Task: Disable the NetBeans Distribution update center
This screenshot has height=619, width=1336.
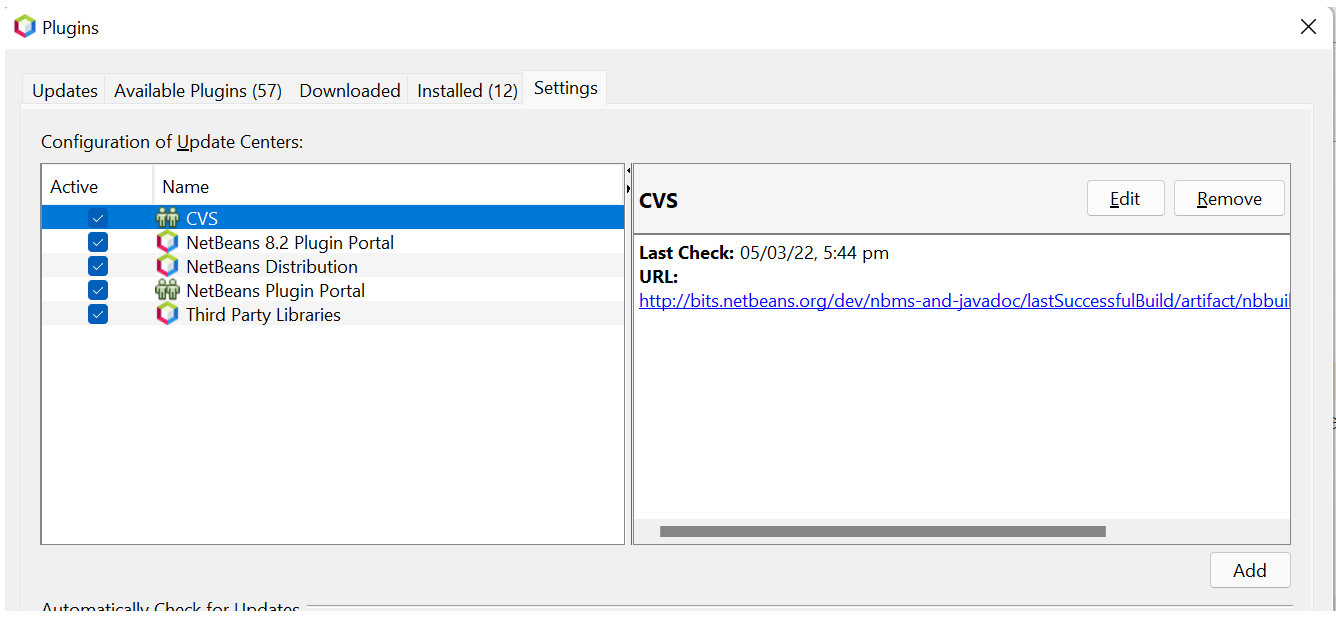Action: pos(97,266)
